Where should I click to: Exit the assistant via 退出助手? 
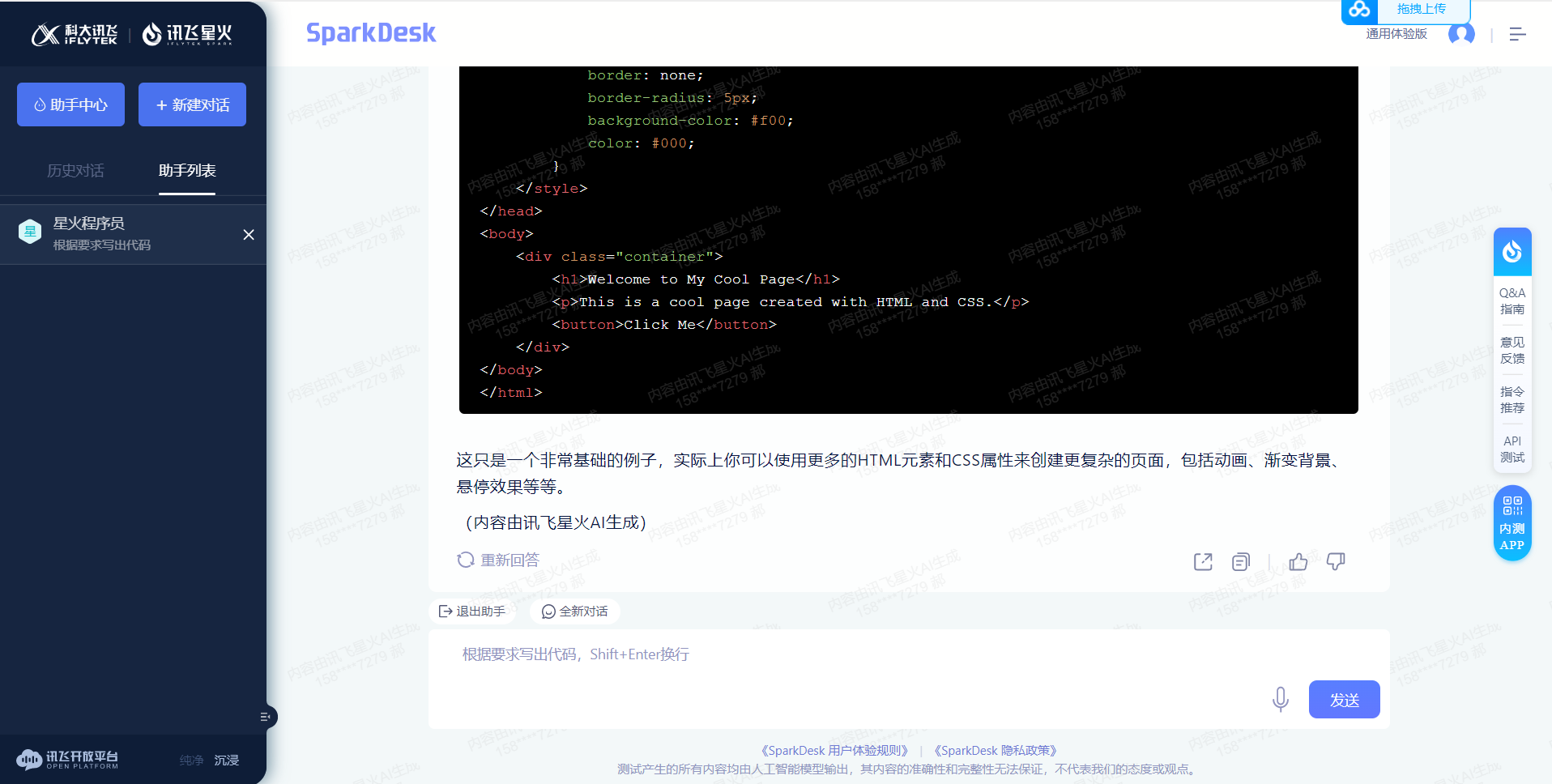[x=471, y=611]
